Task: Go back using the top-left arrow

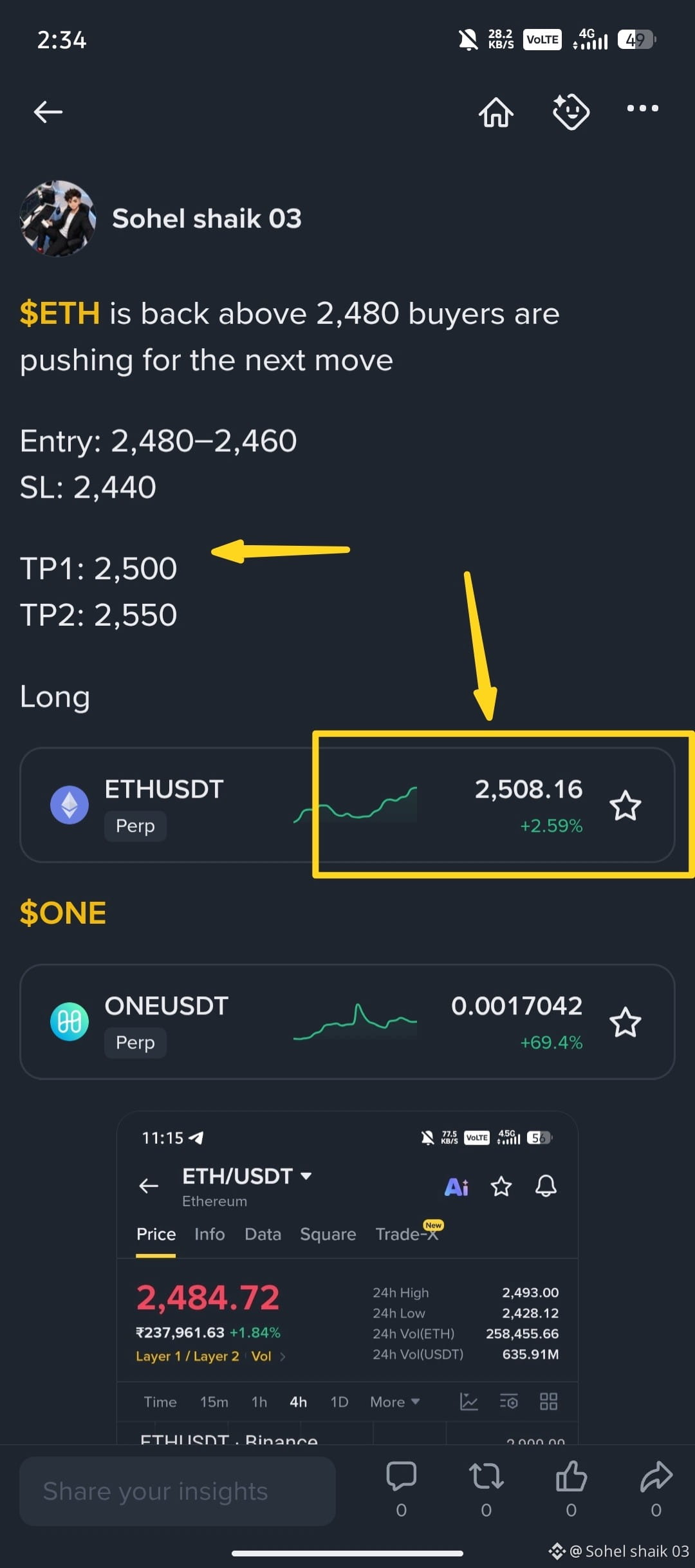Action: pos(48,111)
